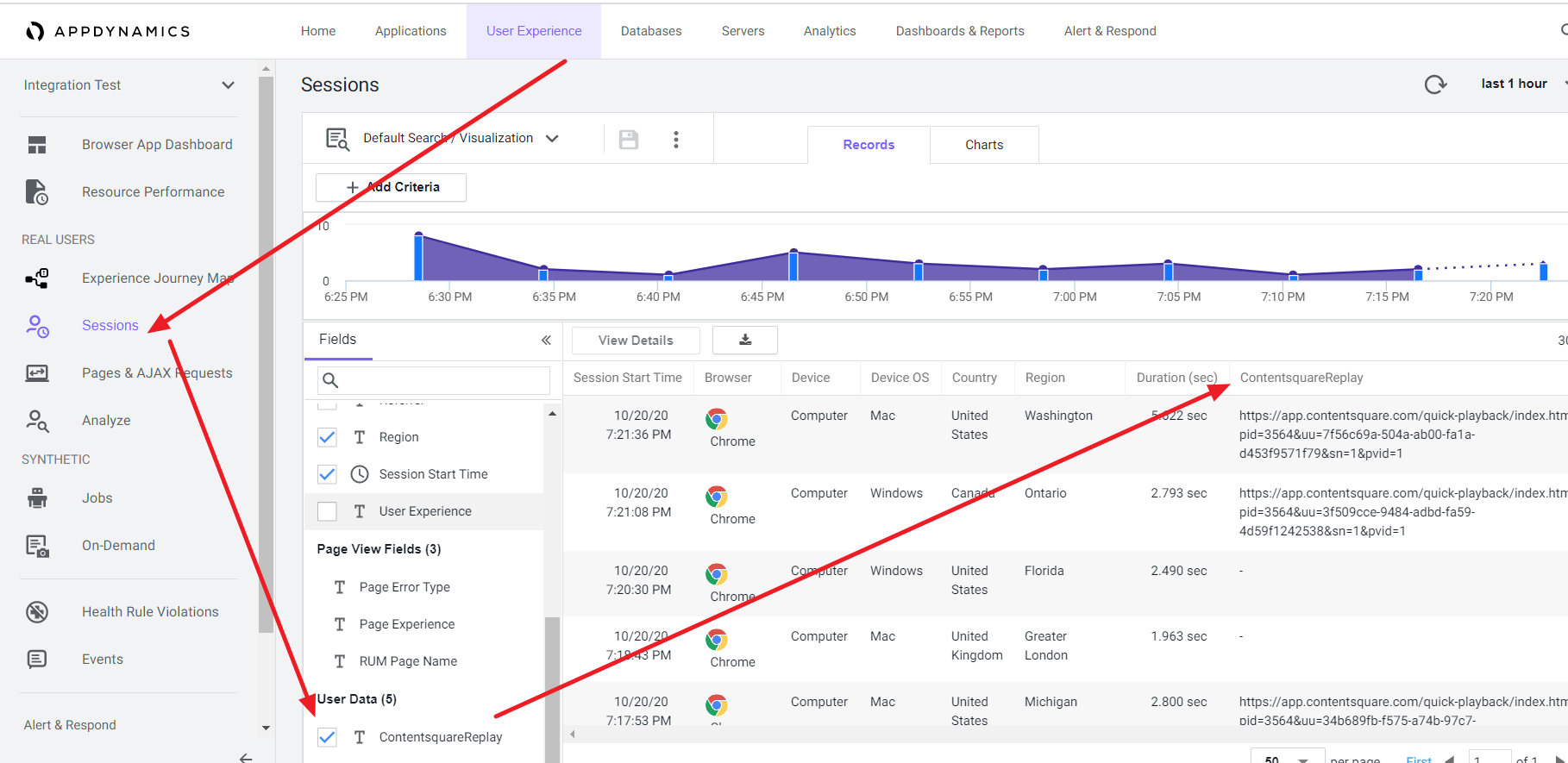Click the 6:30 PM chart bar
1568x763 pixels.
click(x=418, y=256)
